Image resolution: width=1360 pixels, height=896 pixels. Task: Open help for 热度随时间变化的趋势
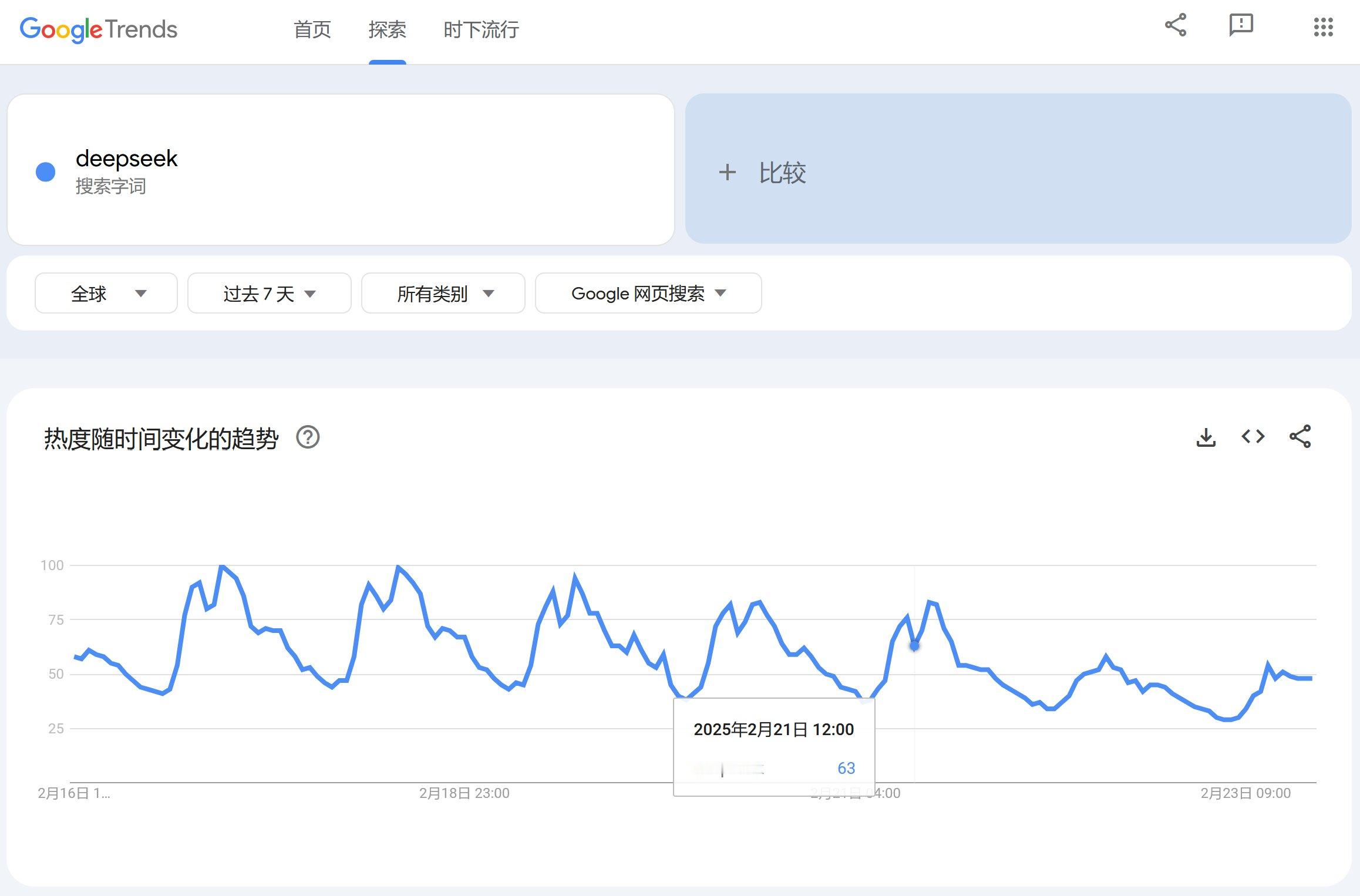tap(308, 437)
